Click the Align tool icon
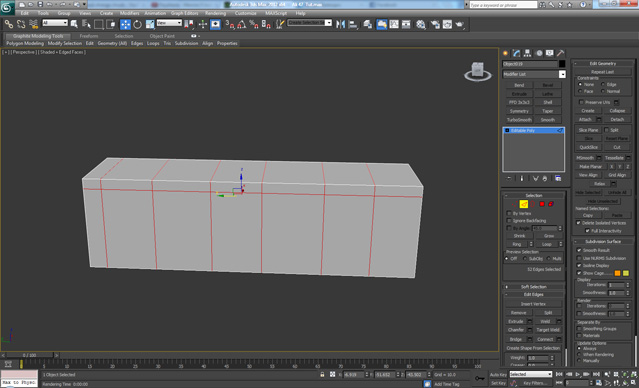 pyautogui.click(x=353, y=24)
